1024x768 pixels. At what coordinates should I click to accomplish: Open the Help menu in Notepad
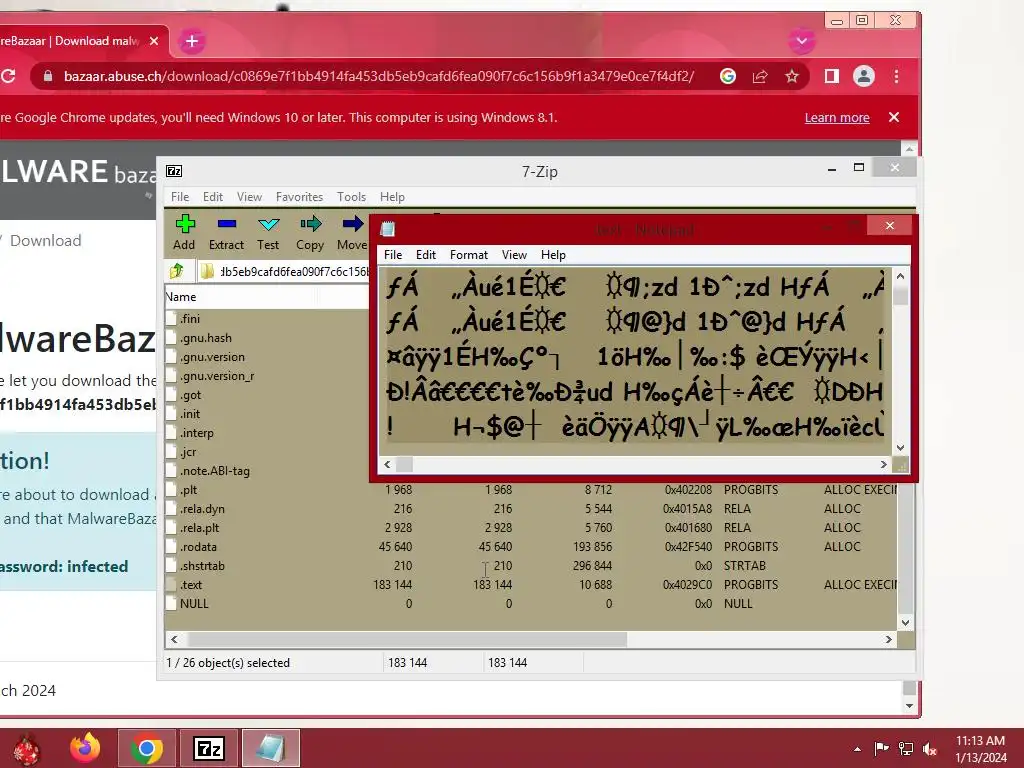tap(553, 255)
